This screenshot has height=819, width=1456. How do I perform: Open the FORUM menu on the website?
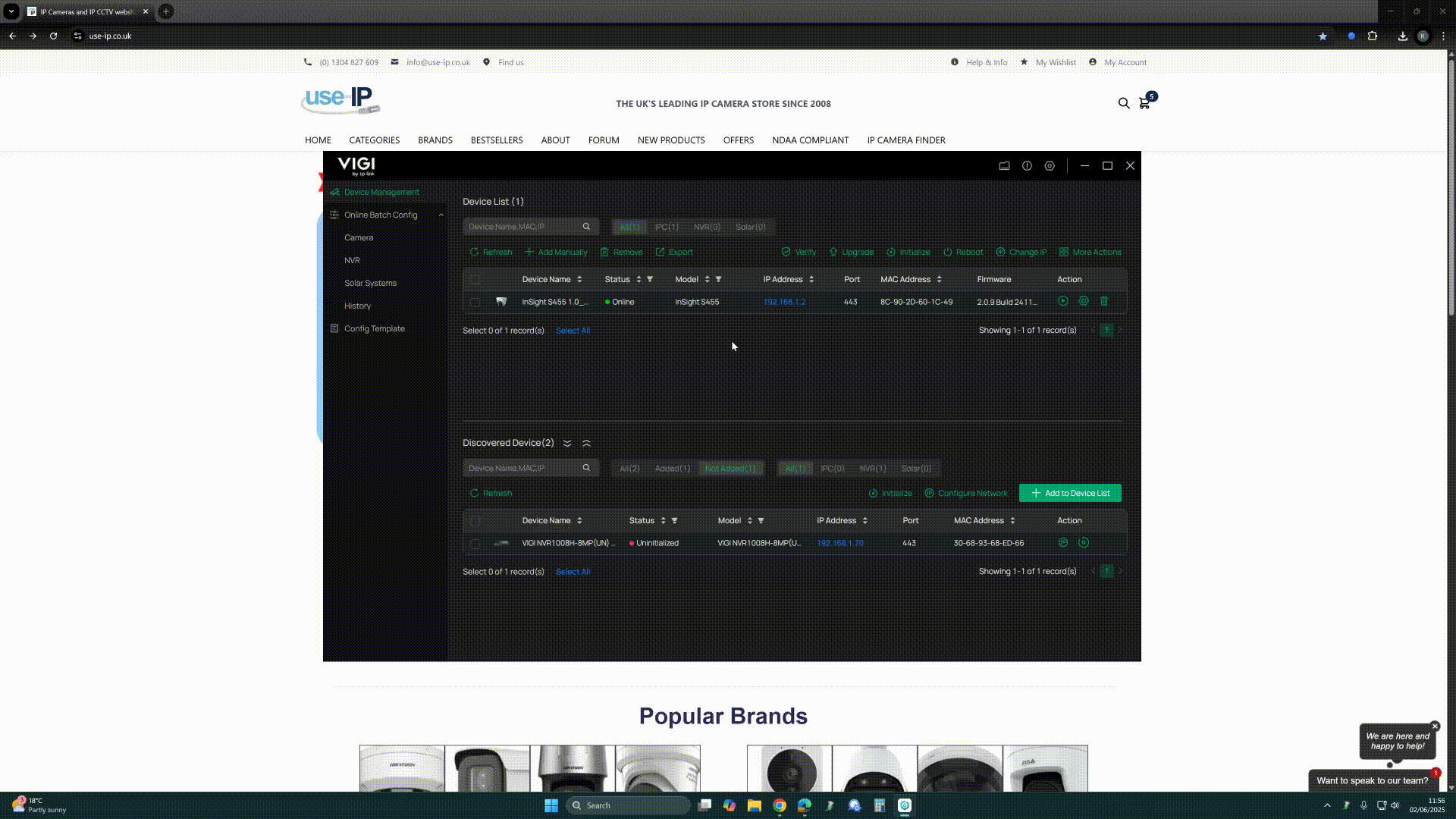[604, 140]
